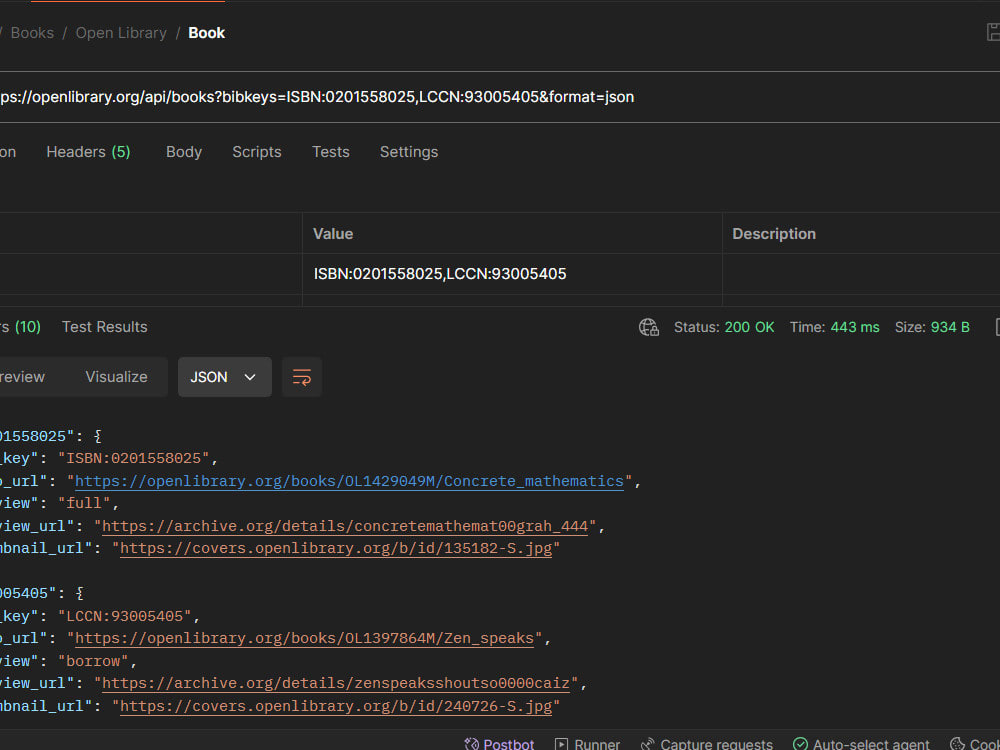The image size is (1000, 750).
Task: Open the JSON format dropdown
Action: tap(224, 377)
